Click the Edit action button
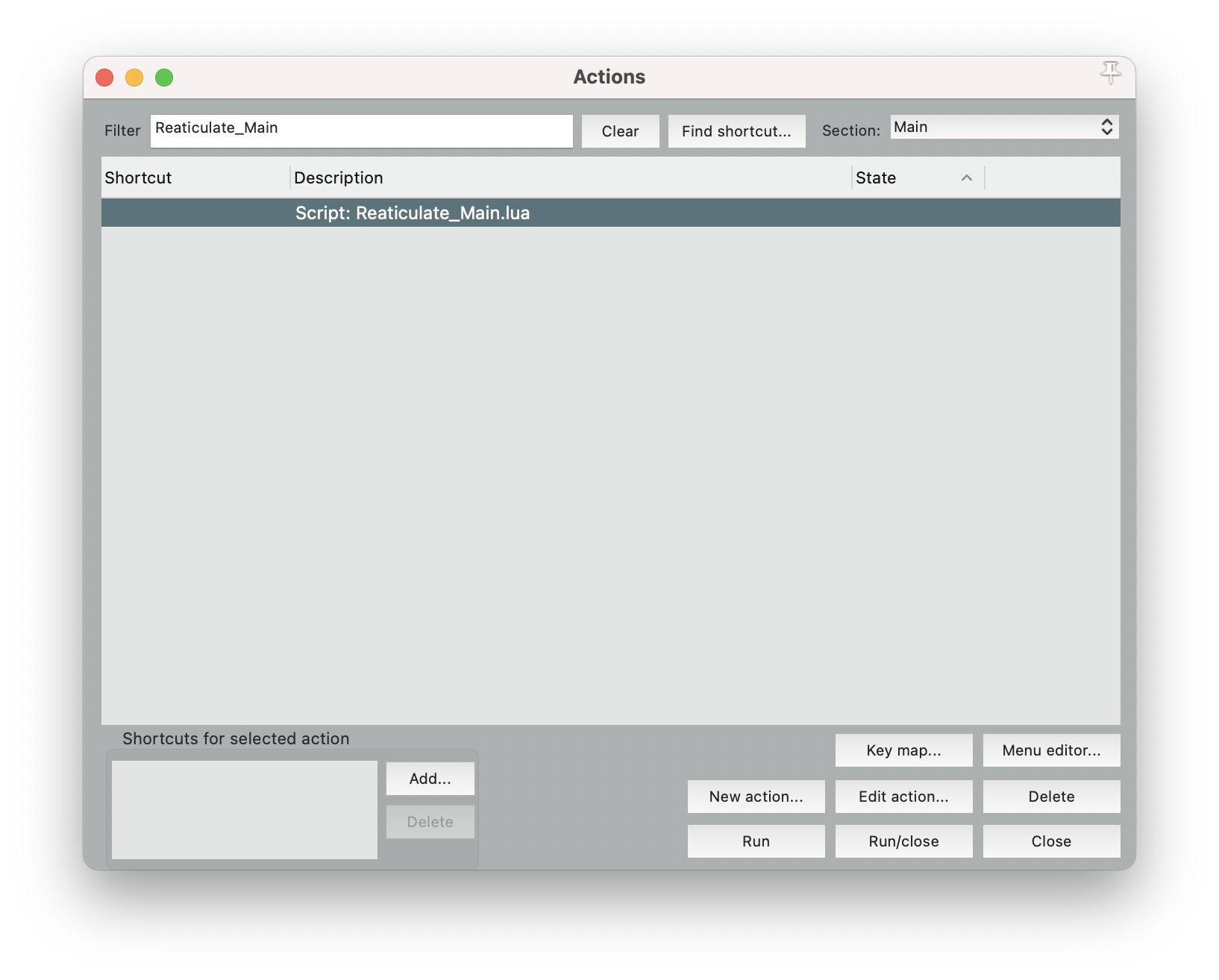 903,797
